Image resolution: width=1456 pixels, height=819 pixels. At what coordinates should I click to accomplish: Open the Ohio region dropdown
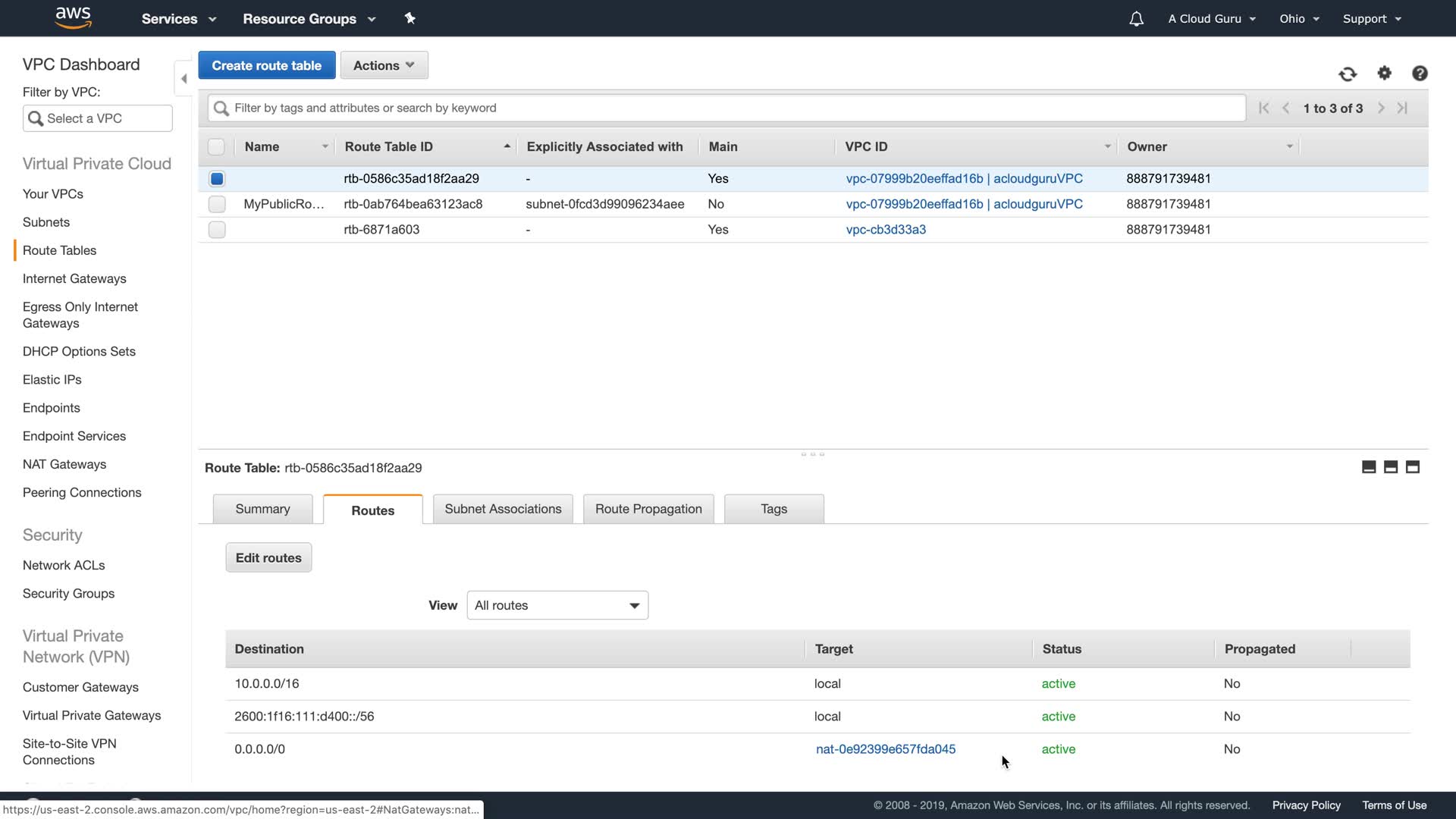point(1299,19)
